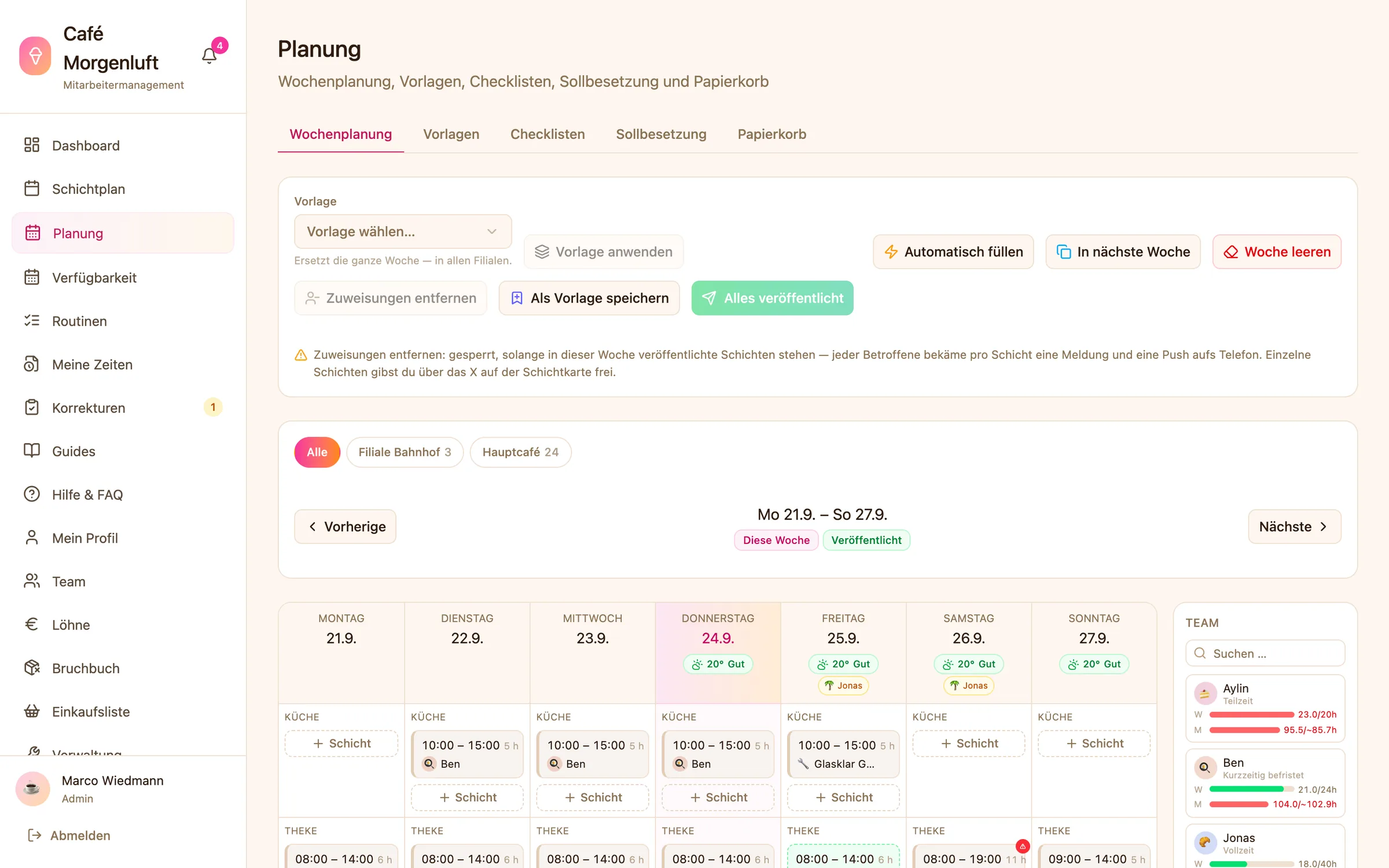Switch to the Checklisten tab
The height and width of the screenshot is (868, 1389).
point(547,134)
